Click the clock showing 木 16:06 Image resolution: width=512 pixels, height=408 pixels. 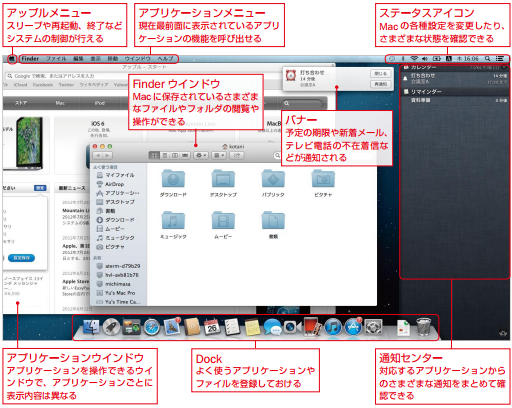click(x=467, y=59)
